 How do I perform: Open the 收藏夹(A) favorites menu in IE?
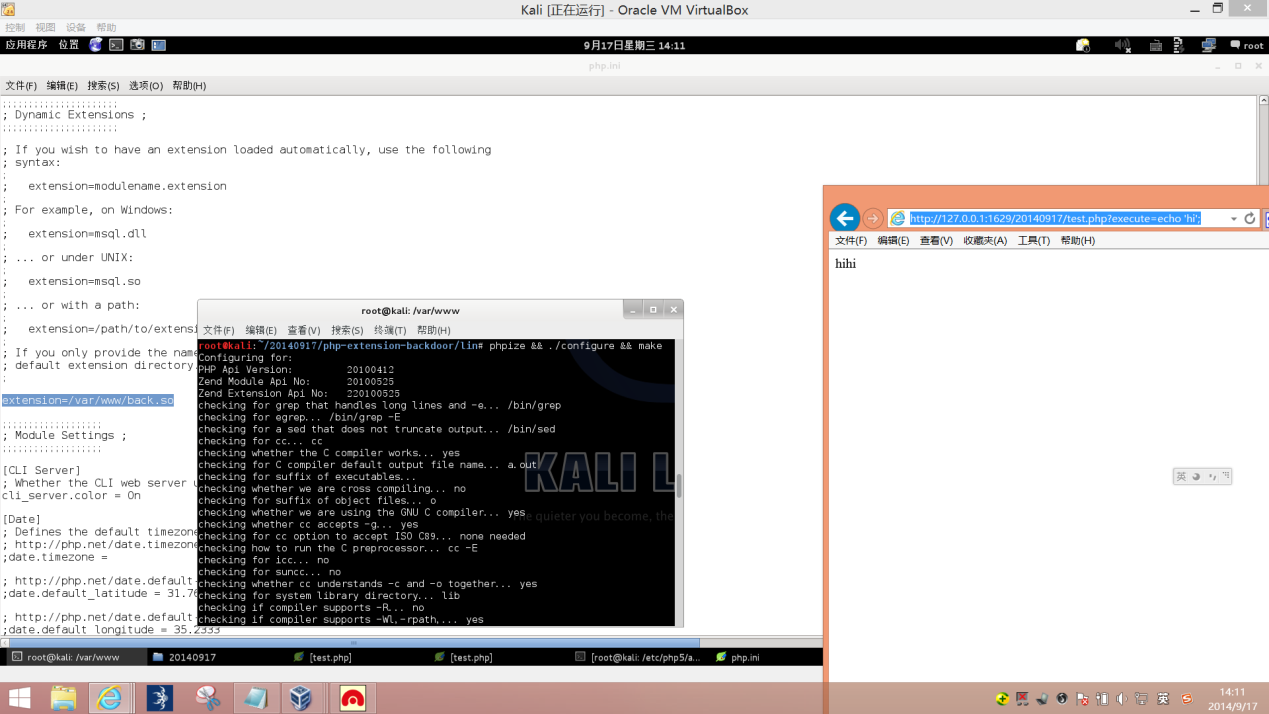pyautogui.click(x=985, y=241)
